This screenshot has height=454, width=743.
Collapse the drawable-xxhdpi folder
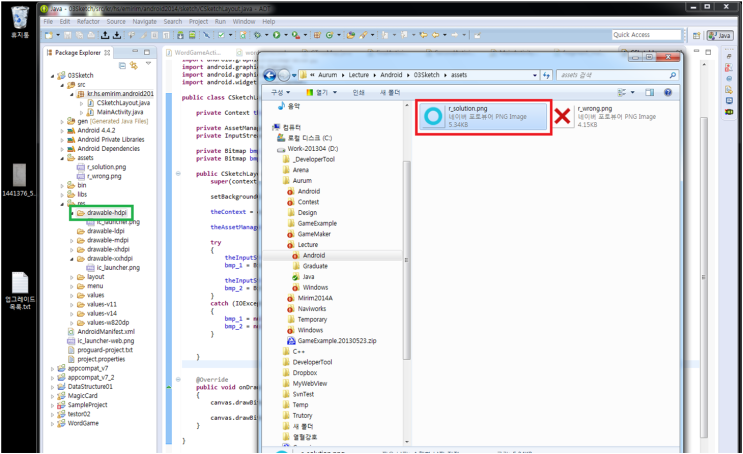pyautogui.click(x=72, y=258)
